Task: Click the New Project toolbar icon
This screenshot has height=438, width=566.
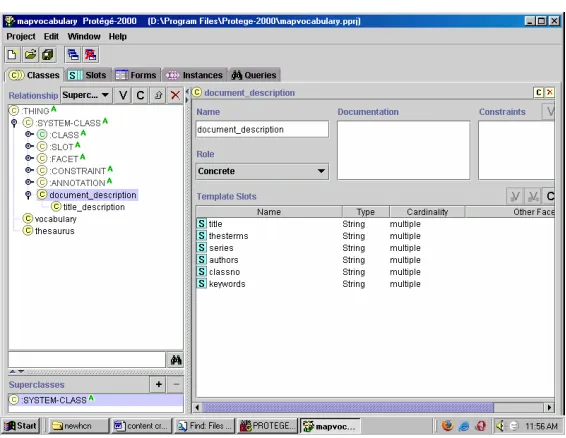Action: [x=12, y=55]
